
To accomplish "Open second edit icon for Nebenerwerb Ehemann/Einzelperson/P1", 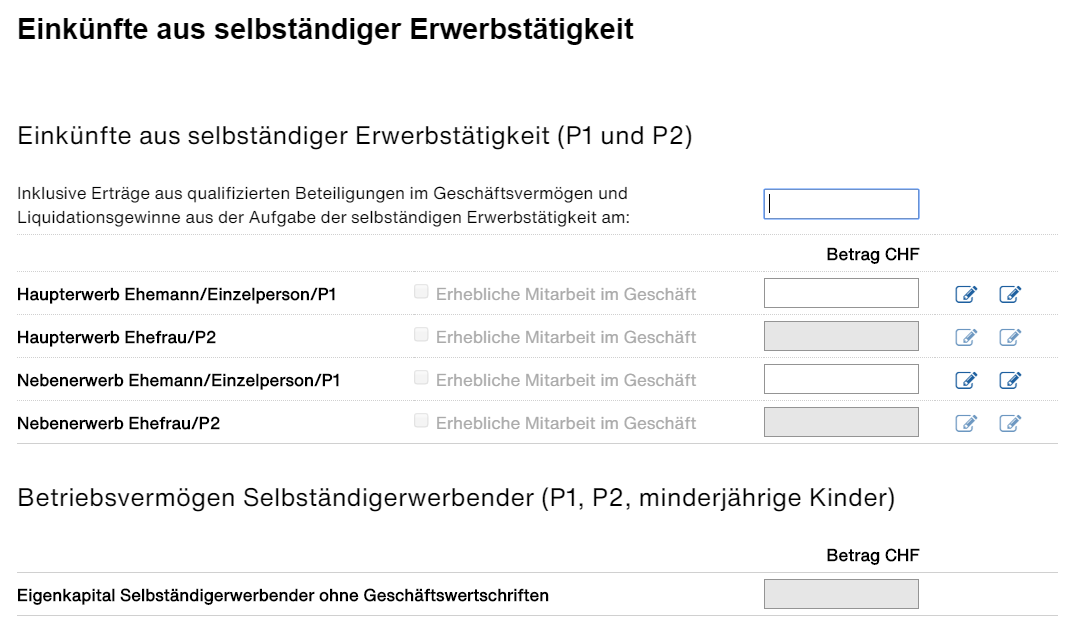I will click(x=1009, y=380).
